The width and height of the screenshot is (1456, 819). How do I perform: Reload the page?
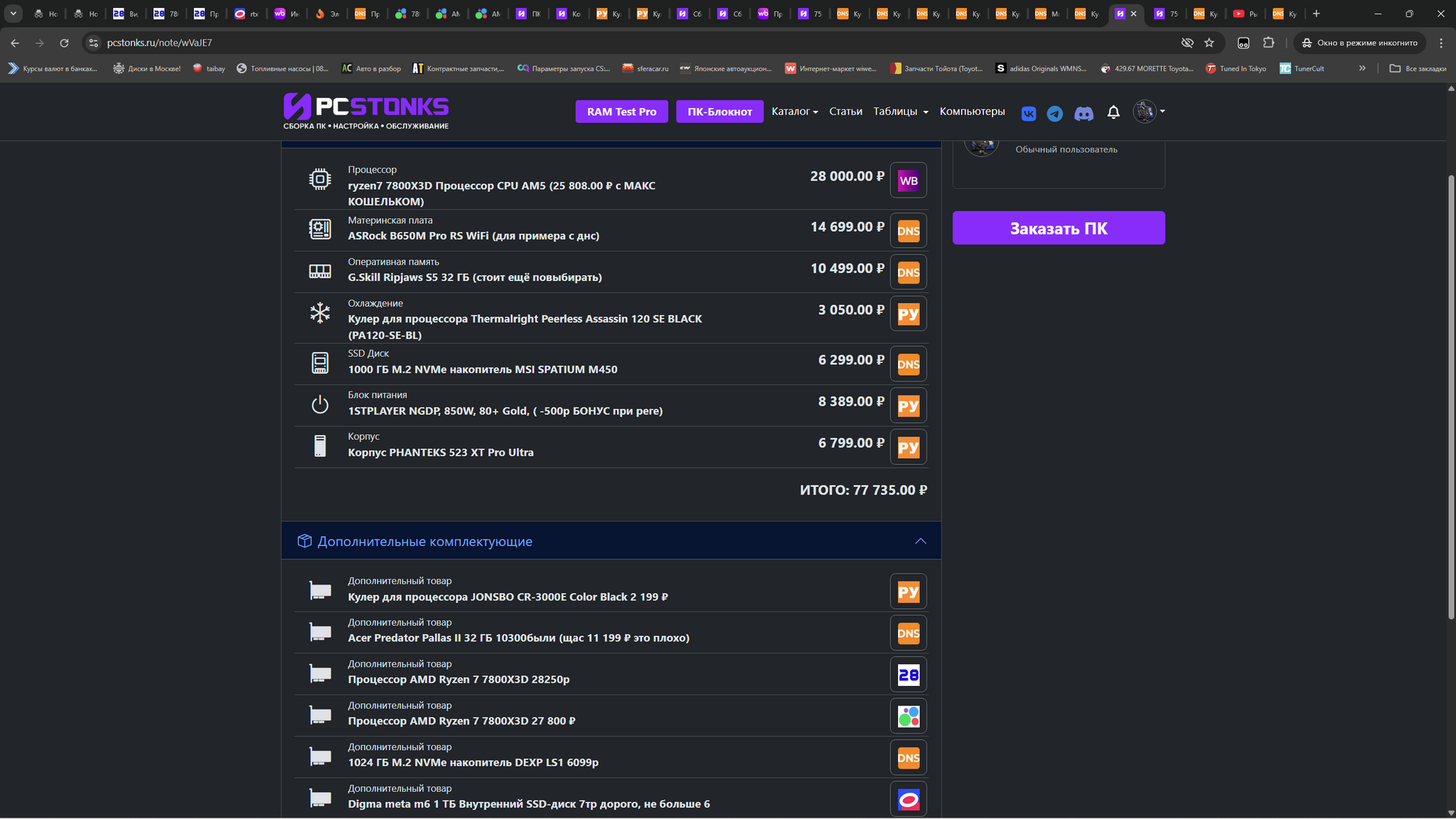point(64,43)
